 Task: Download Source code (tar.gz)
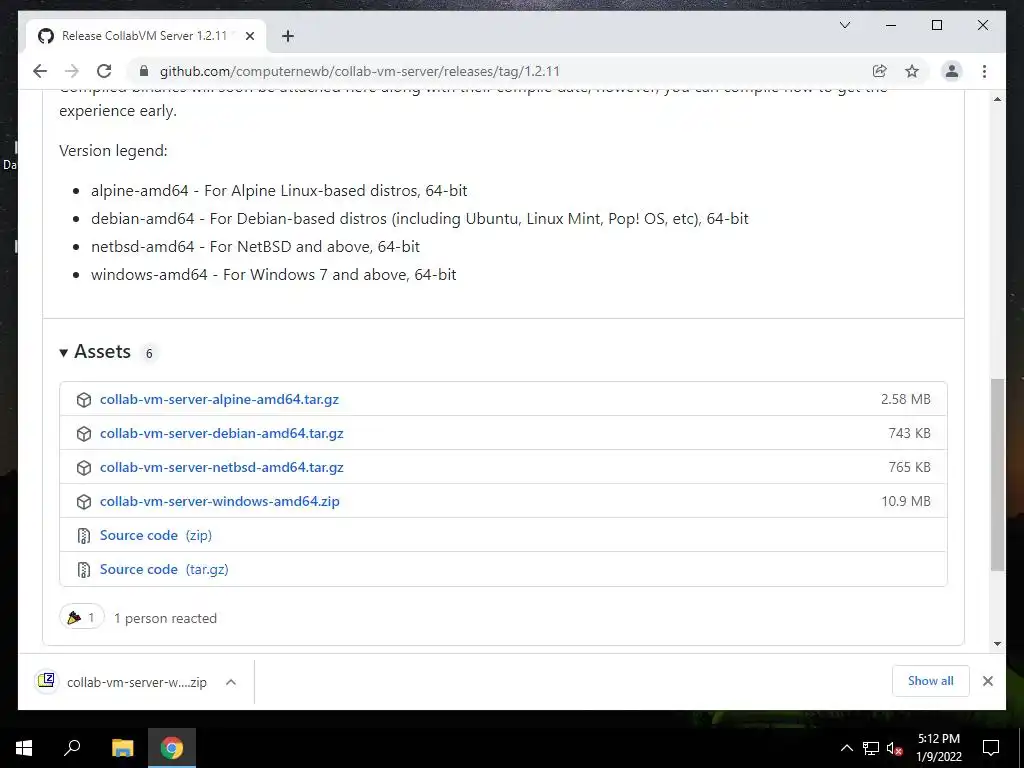(x=164, y=569)
